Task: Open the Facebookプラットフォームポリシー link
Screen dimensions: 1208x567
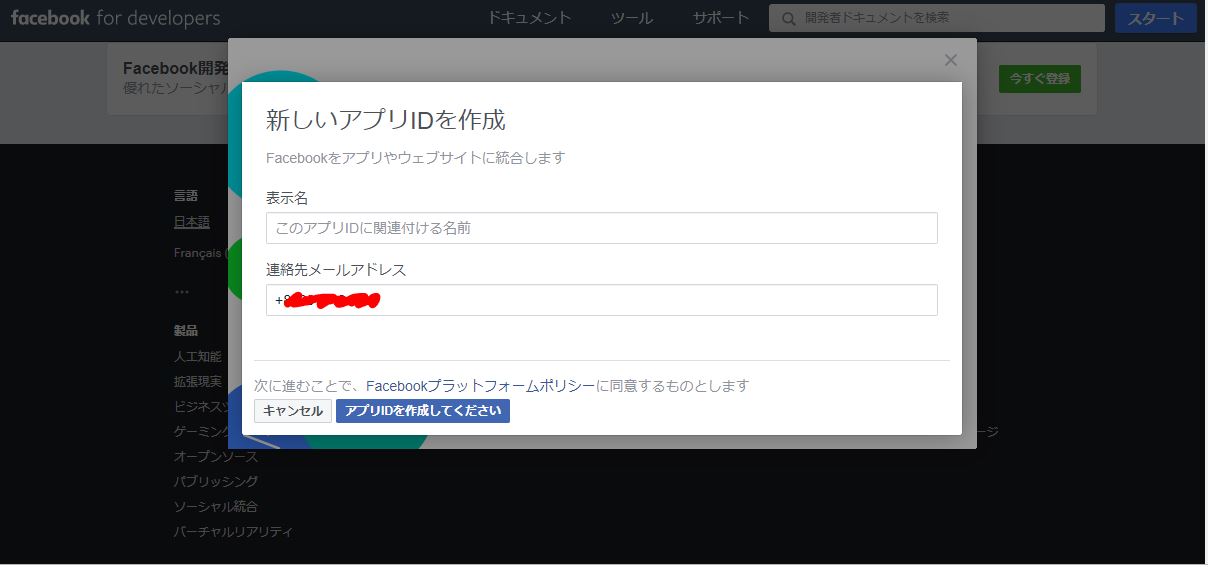Action: (481, 386)
